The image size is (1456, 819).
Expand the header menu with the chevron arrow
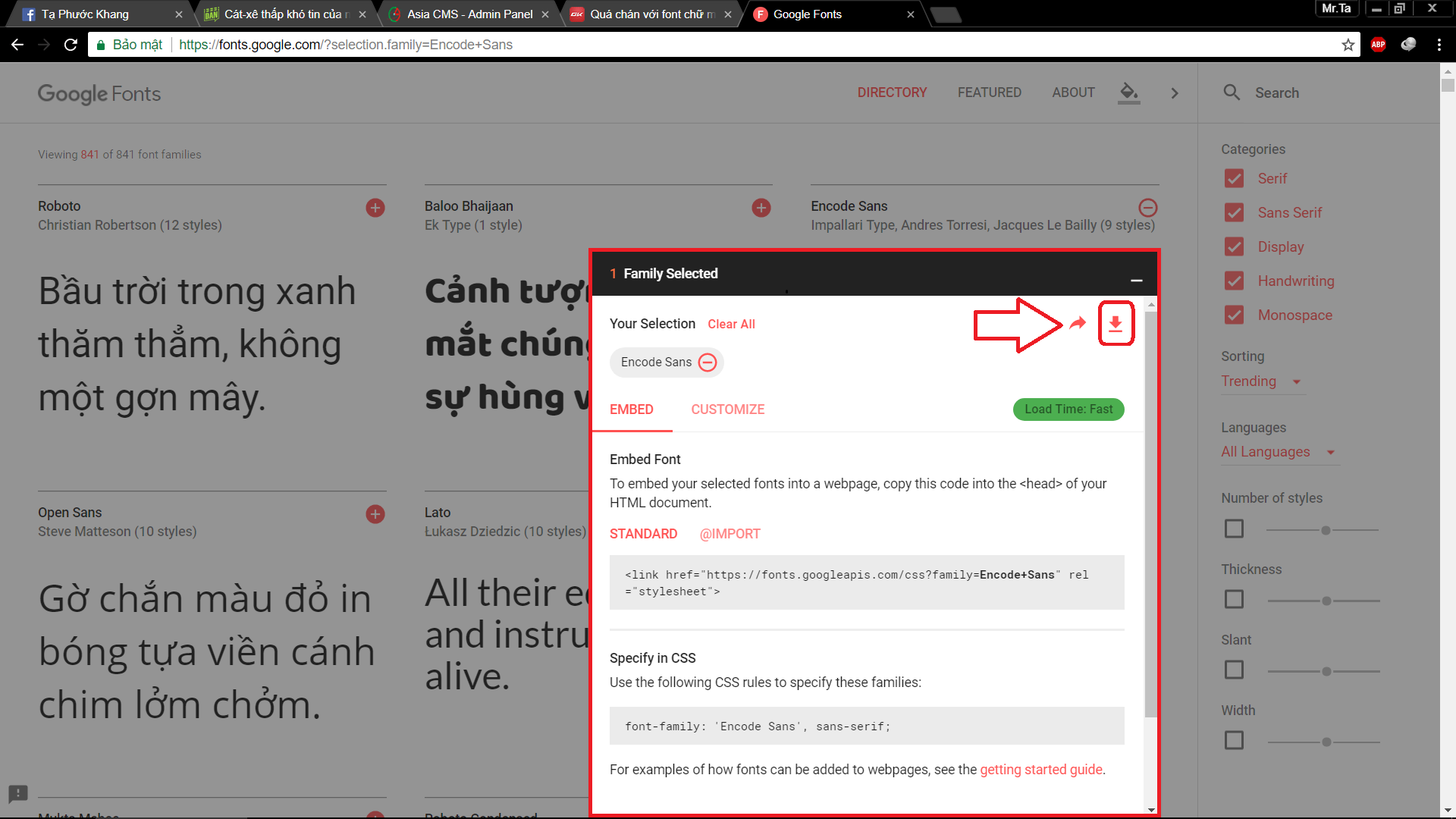(x=1175, y=93)
